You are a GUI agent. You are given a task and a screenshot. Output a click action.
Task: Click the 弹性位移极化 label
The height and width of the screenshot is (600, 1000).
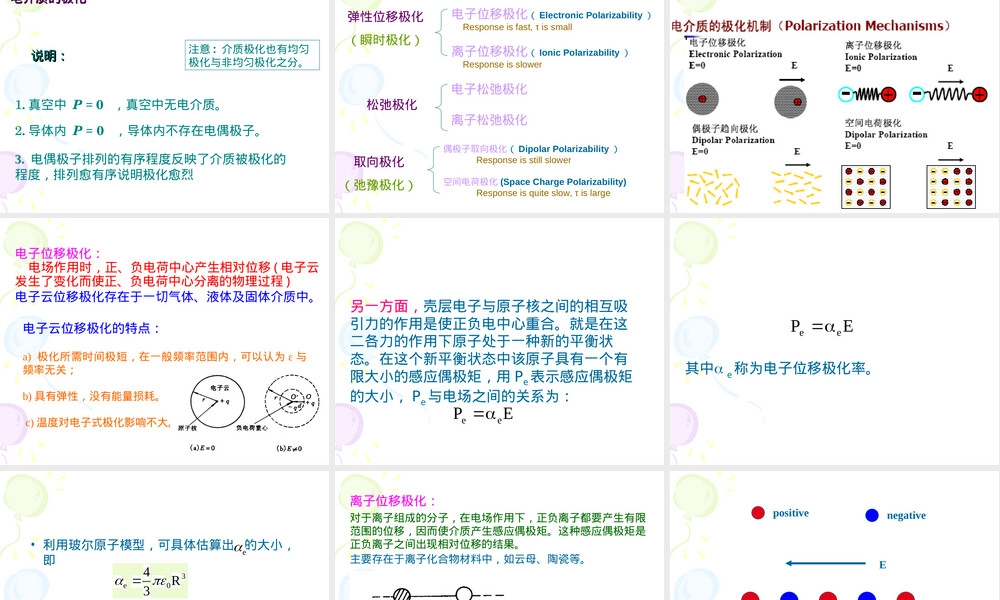click(x=385, y=17)
